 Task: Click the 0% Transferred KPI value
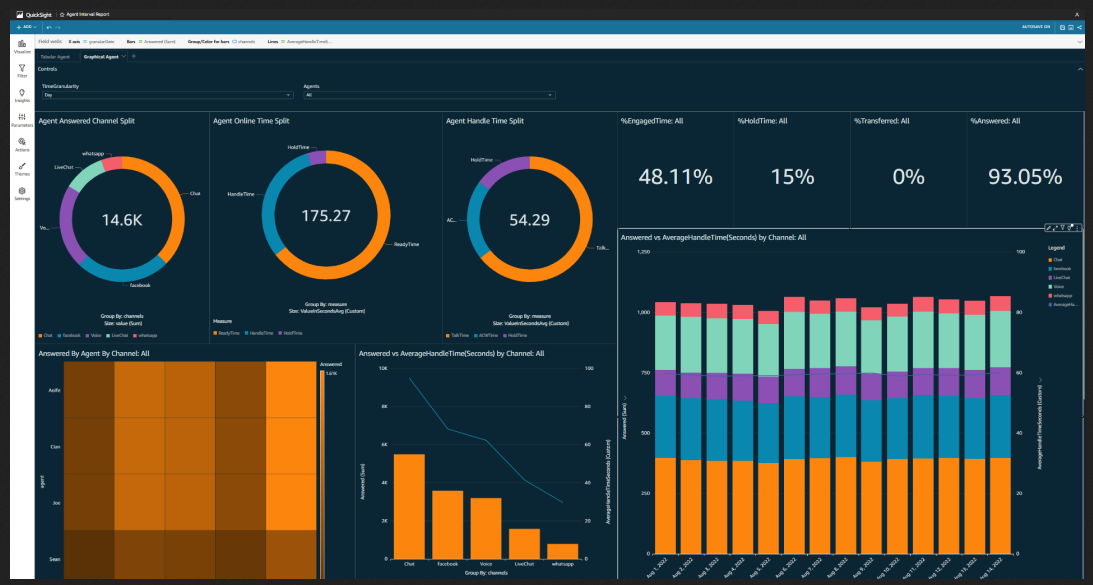pyautogui.click(x=908, y=176)
